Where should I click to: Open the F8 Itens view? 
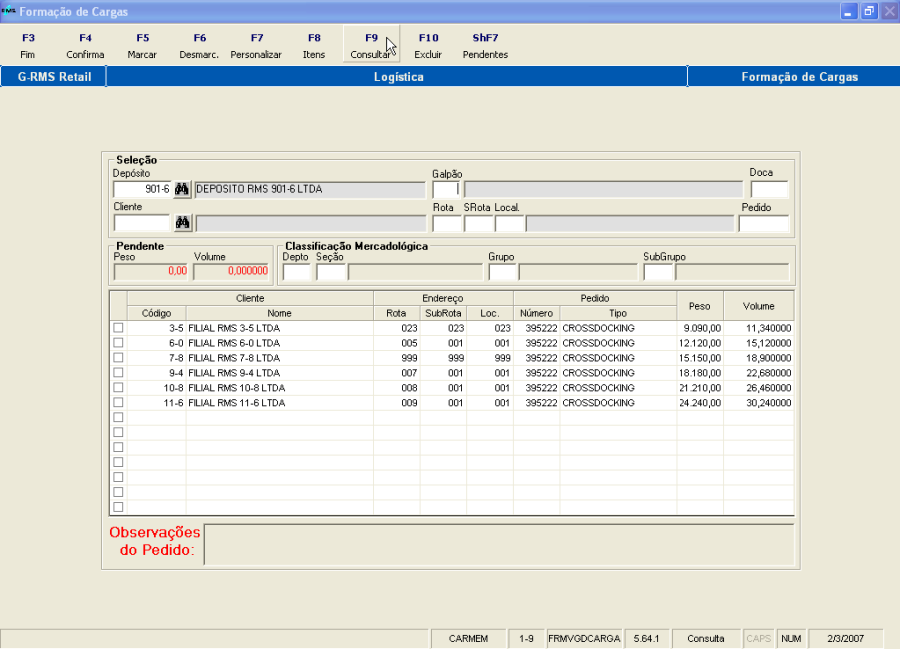(314, 45)
